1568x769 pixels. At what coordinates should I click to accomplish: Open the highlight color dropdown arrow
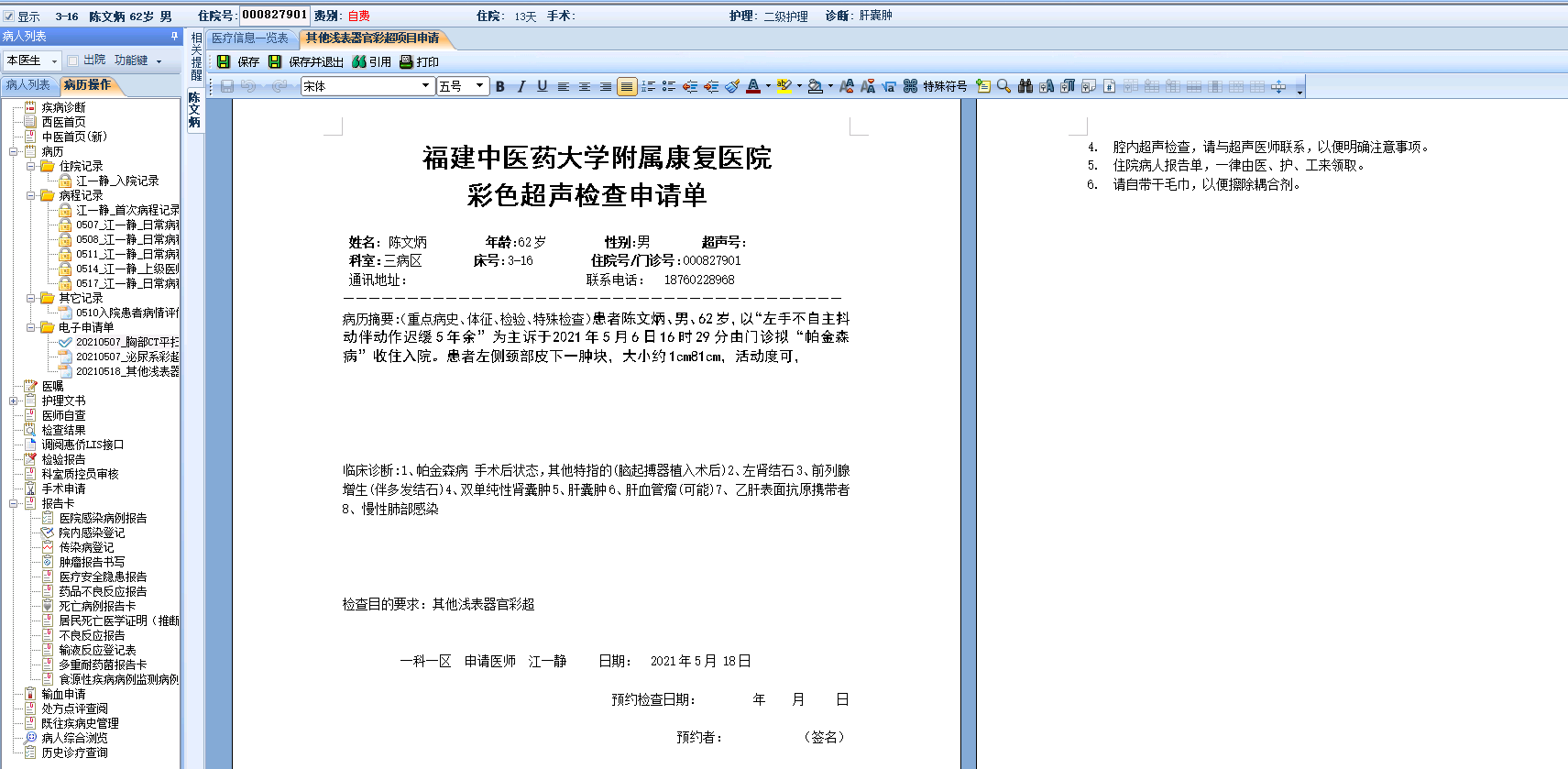coord(799,86)
